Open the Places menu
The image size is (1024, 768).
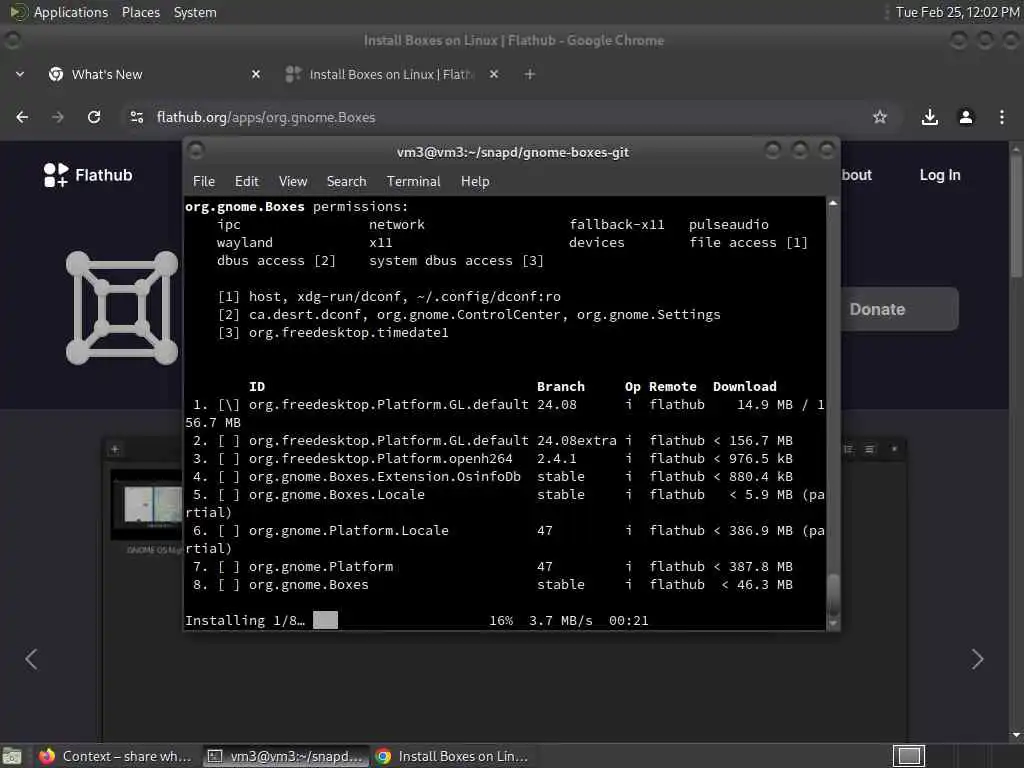click(x=140, y=12)
